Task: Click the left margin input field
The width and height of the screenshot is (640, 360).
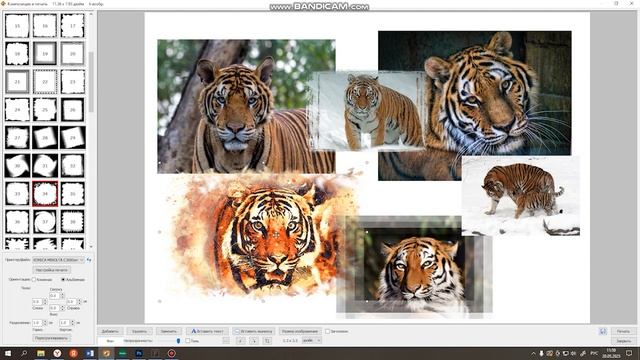Action: (x=37, y=302)
